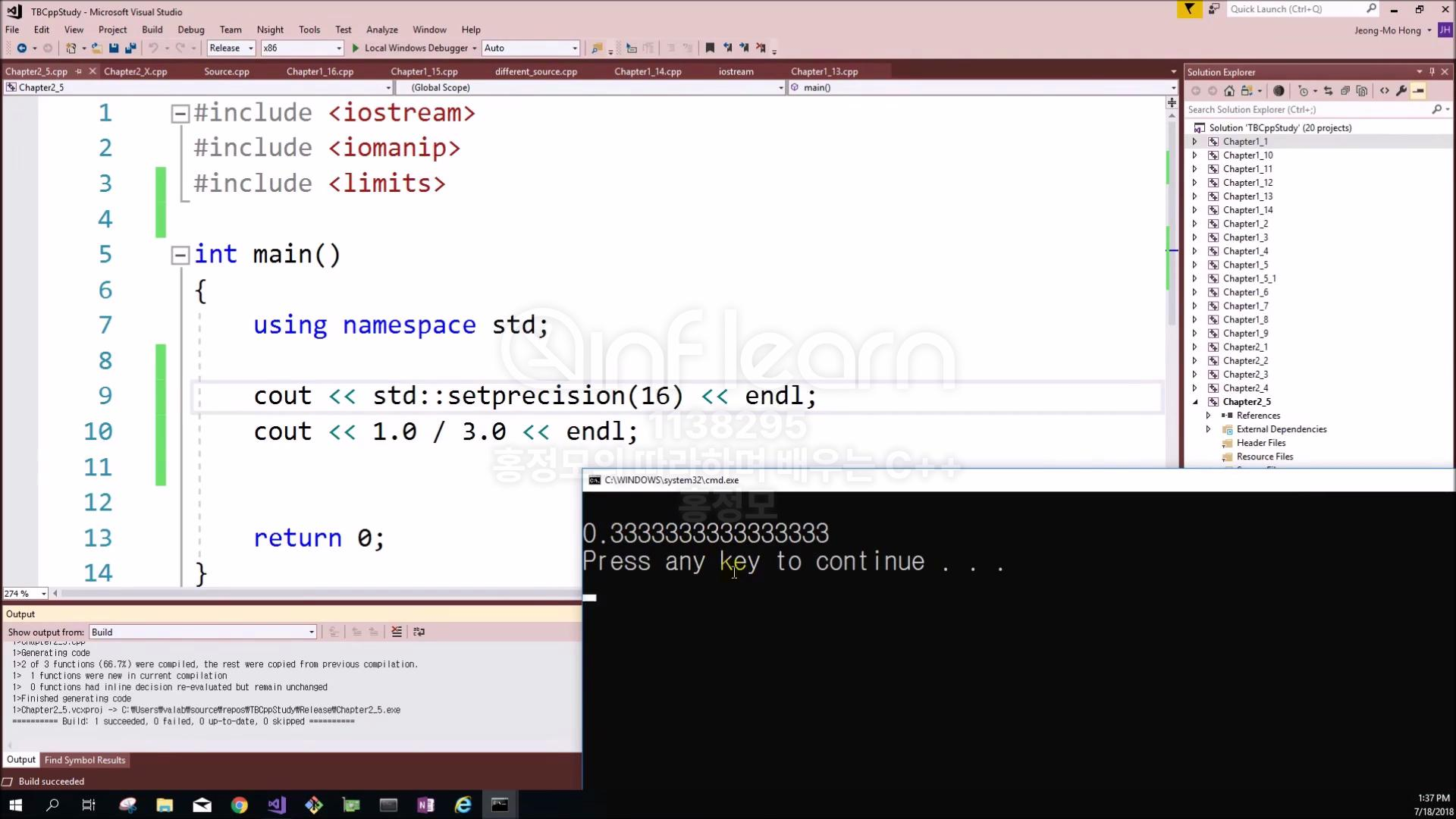1456x819 pixels.
Task: Open File Explorer from the taskbar
Action: tap(165, 805)
